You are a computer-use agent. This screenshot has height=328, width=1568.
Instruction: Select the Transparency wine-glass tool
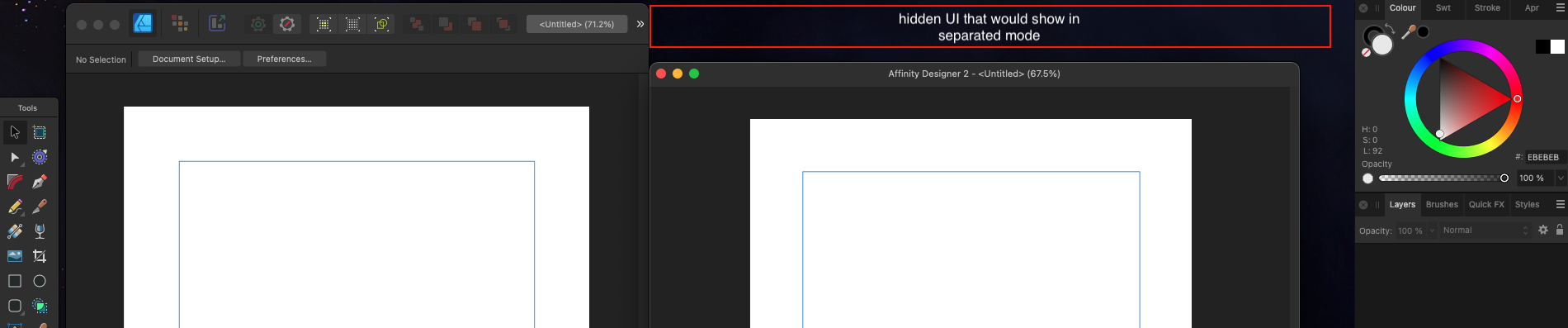pos(40,231)
